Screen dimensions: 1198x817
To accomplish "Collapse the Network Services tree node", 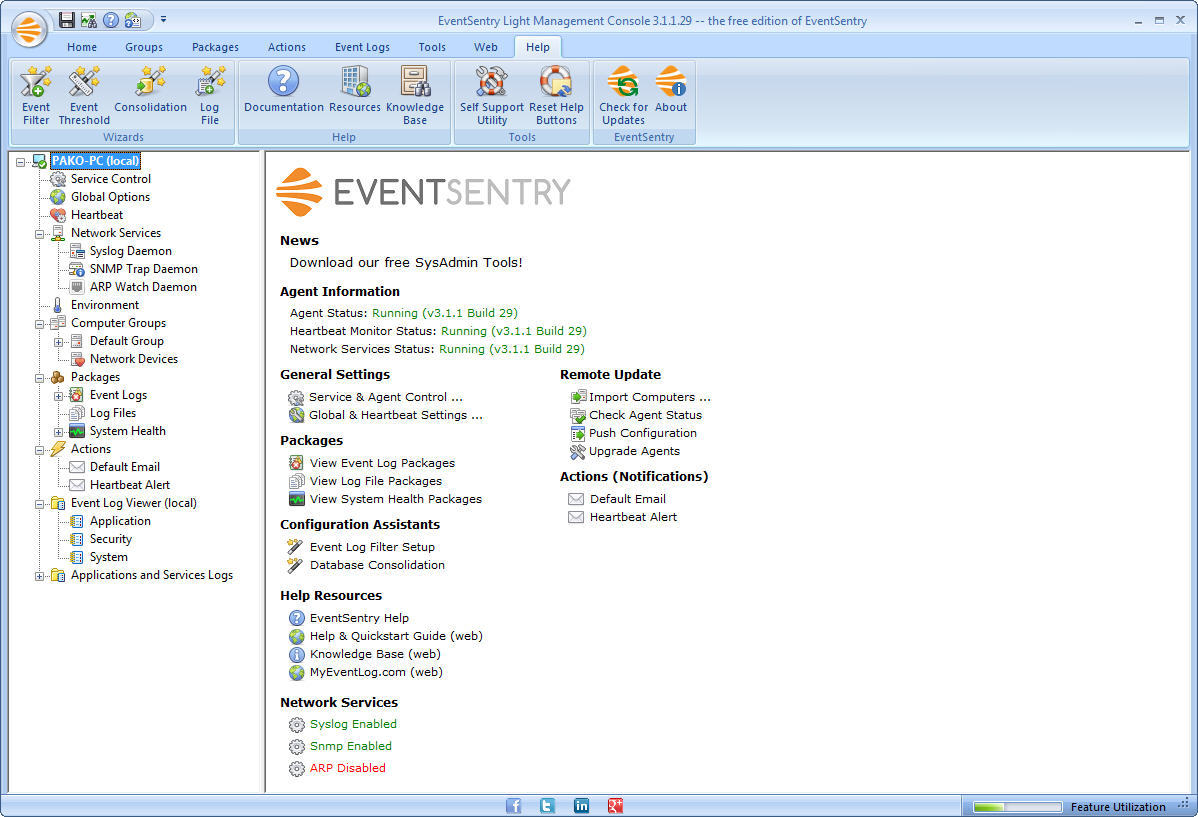I will [40, 234].
